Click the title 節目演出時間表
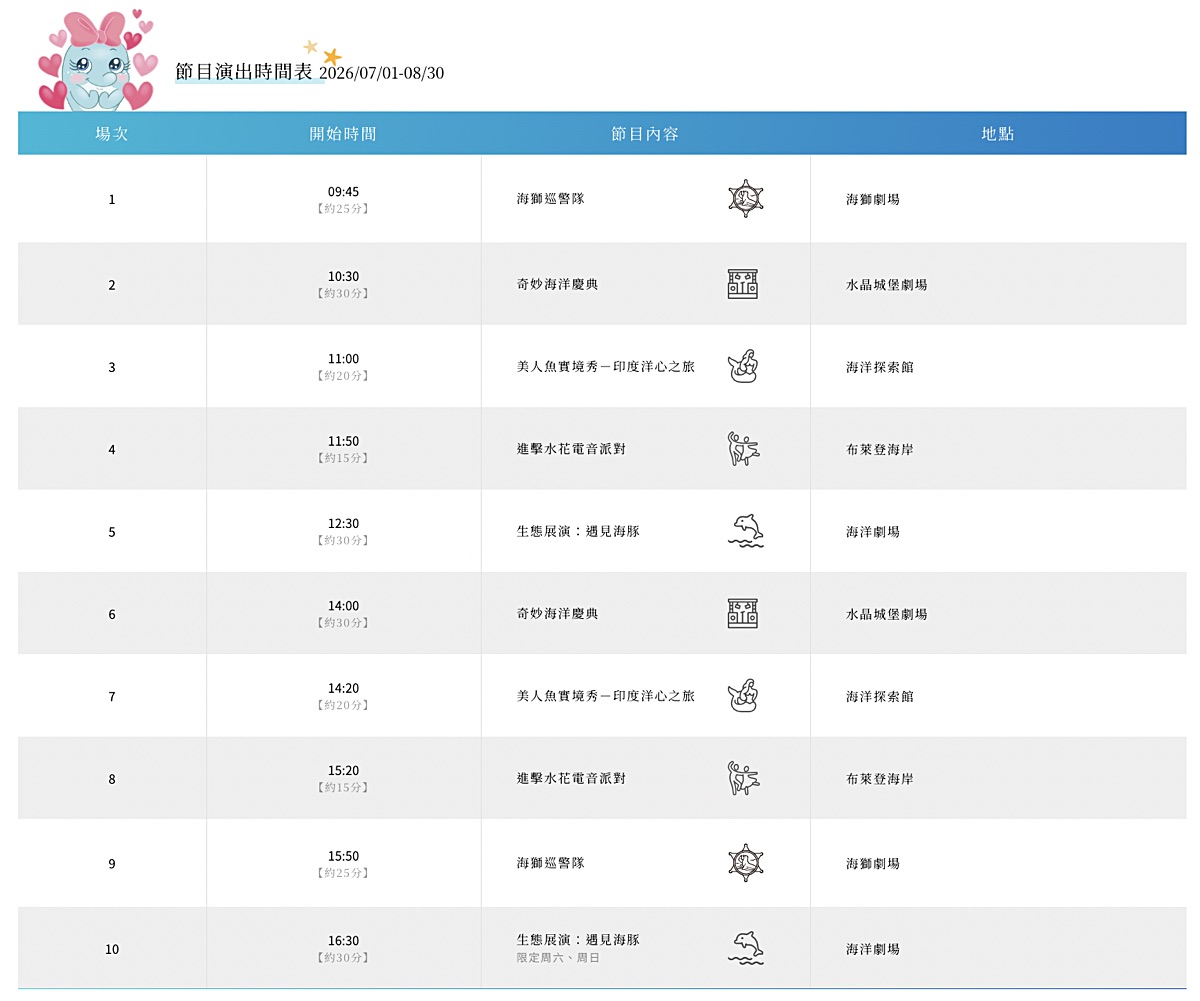 coord(244,73)
